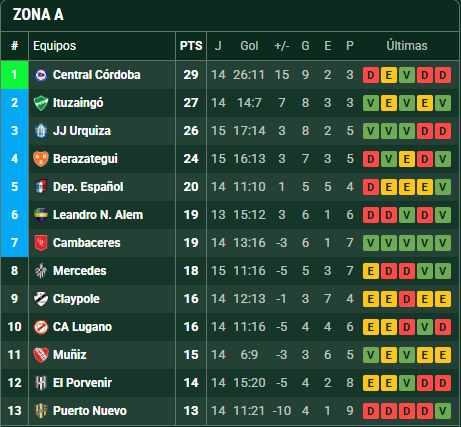
Task: Click the ZONA A table title
Action: pos(38,15)
